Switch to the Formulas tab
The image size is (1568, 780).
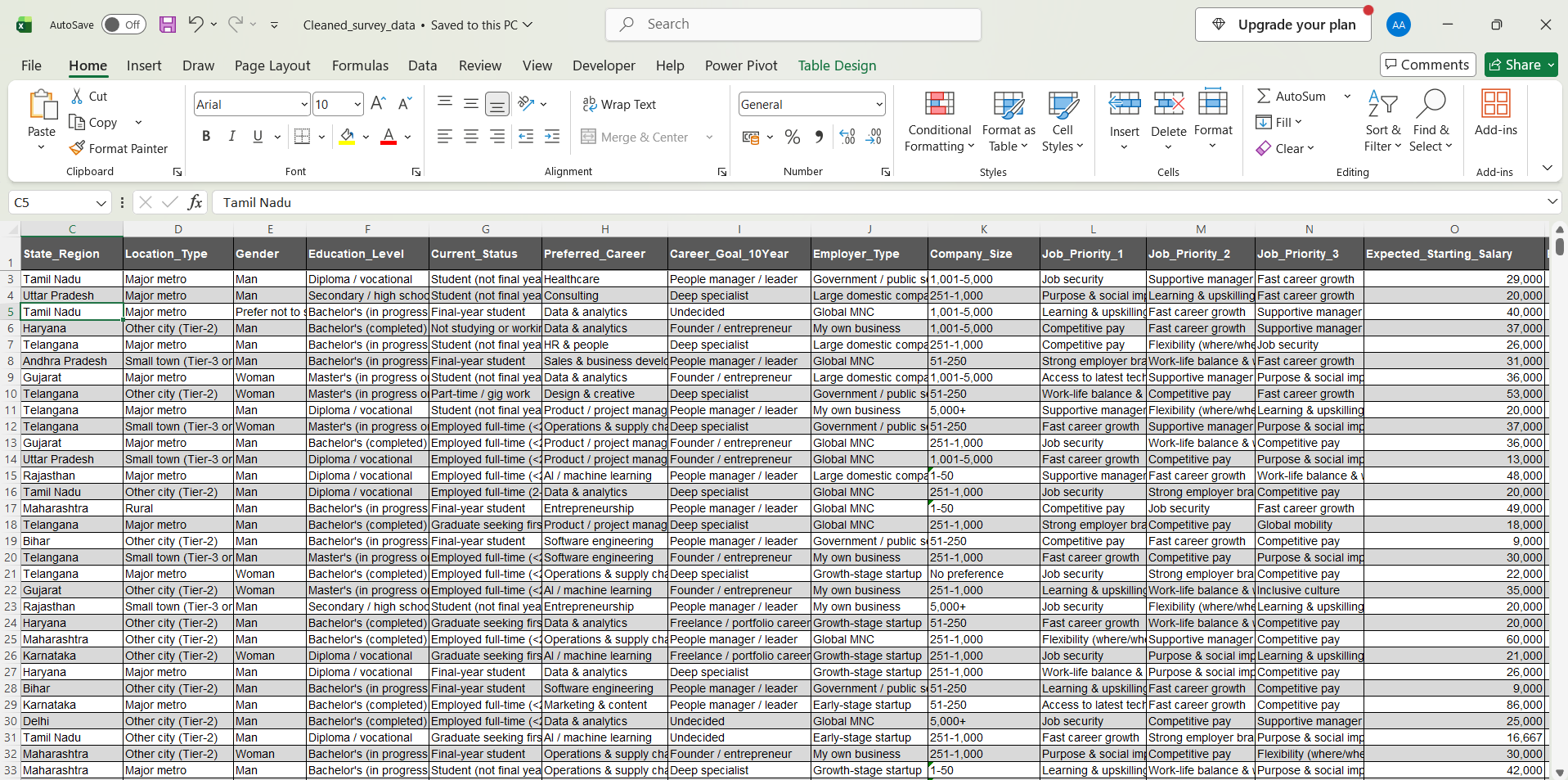click(x=360, y=65)
